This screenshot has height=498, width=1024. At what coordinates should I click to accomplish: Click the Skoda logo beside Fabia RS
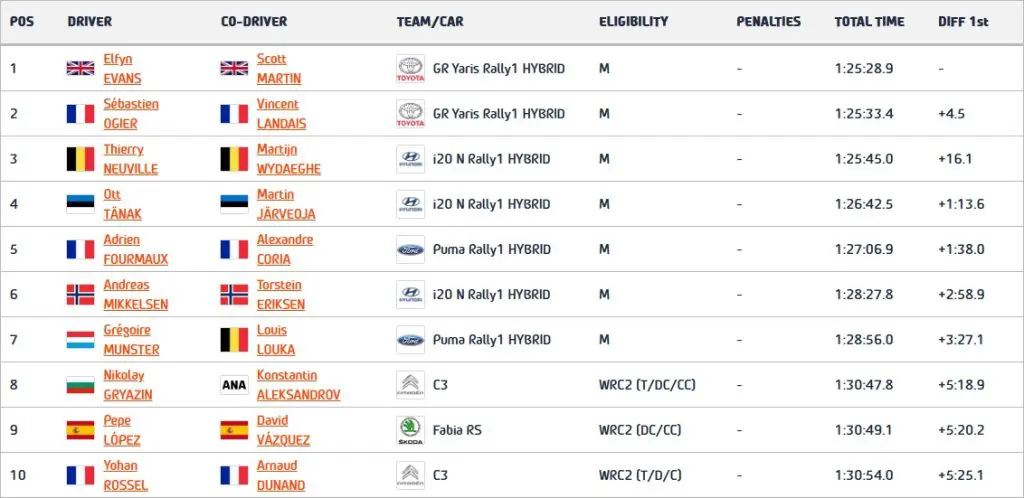(x=411, y=430)
